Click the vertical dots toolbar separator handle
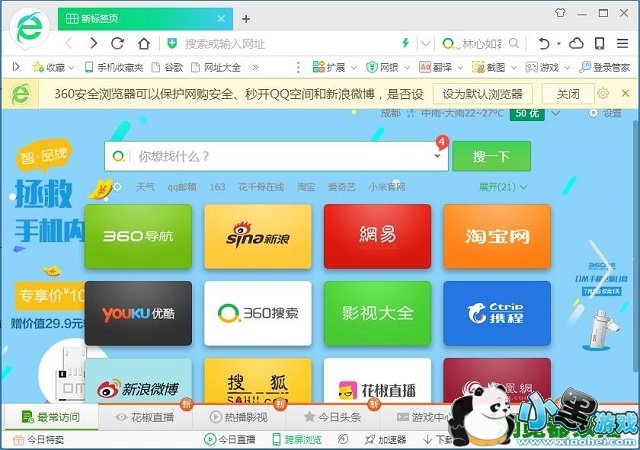This screenshot has height=450, width=640. pos(298,67)
